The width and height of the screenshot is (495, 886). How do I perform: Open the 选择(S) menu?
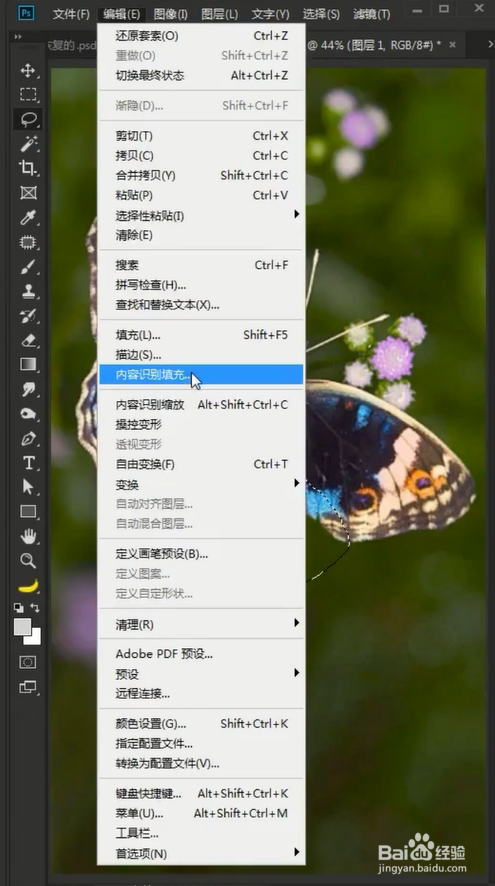pos(321,14)
